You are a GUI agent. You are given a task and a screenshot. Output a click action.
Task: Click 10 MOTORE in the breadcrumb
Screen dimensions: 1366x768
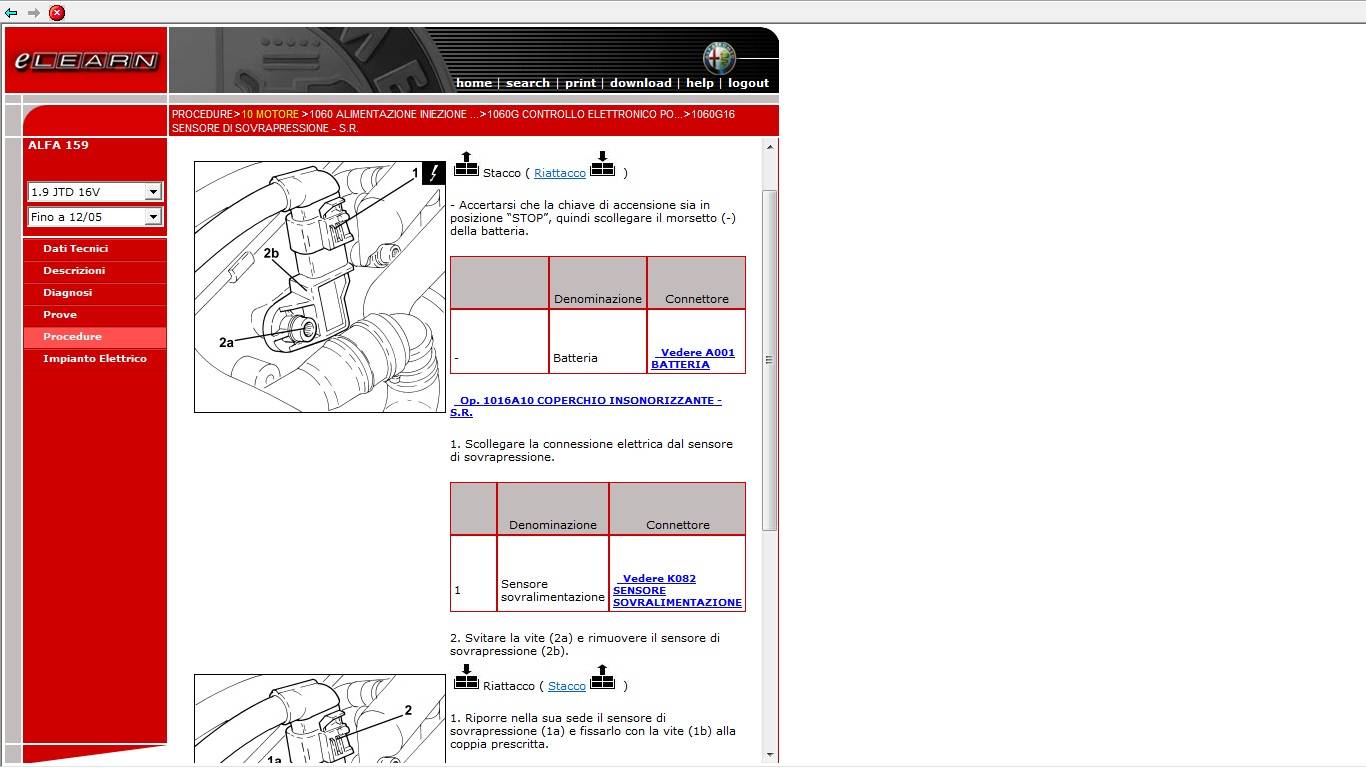[x=270, y=115]
